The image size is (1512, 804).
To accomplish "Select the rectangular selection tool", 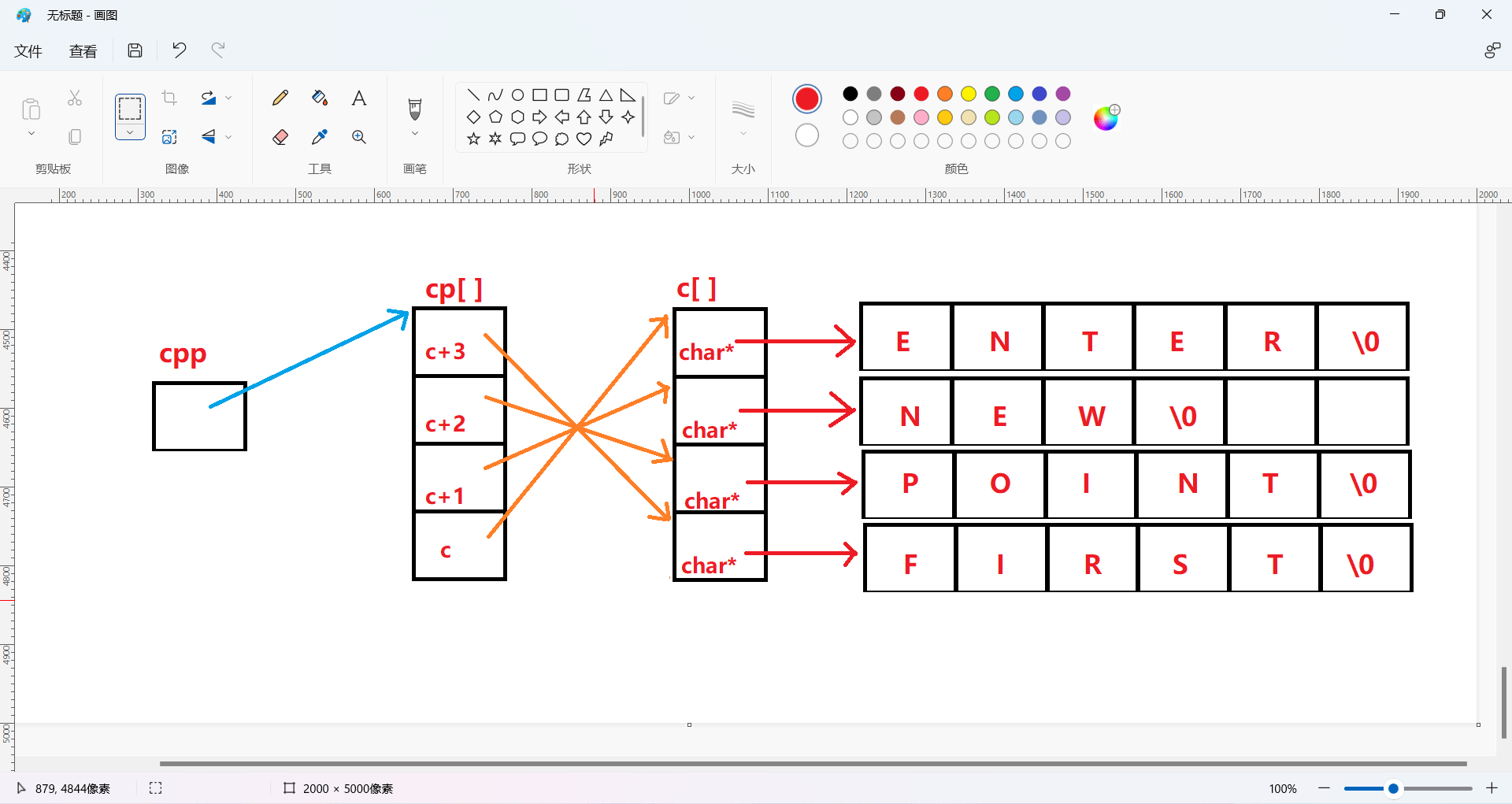I will [130, 108].
